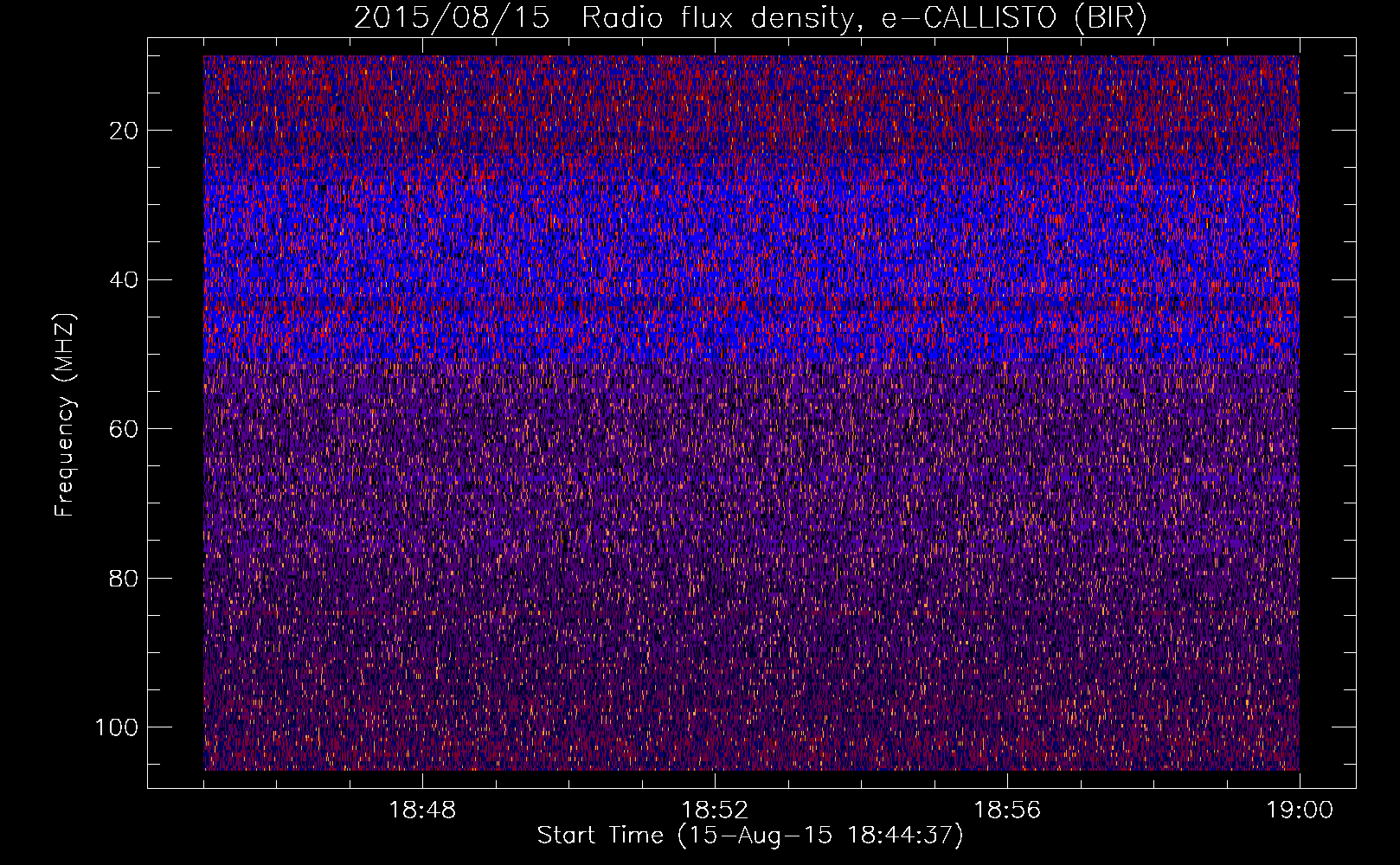Click the 60 MHz frequency tick label

click(124, 429)
